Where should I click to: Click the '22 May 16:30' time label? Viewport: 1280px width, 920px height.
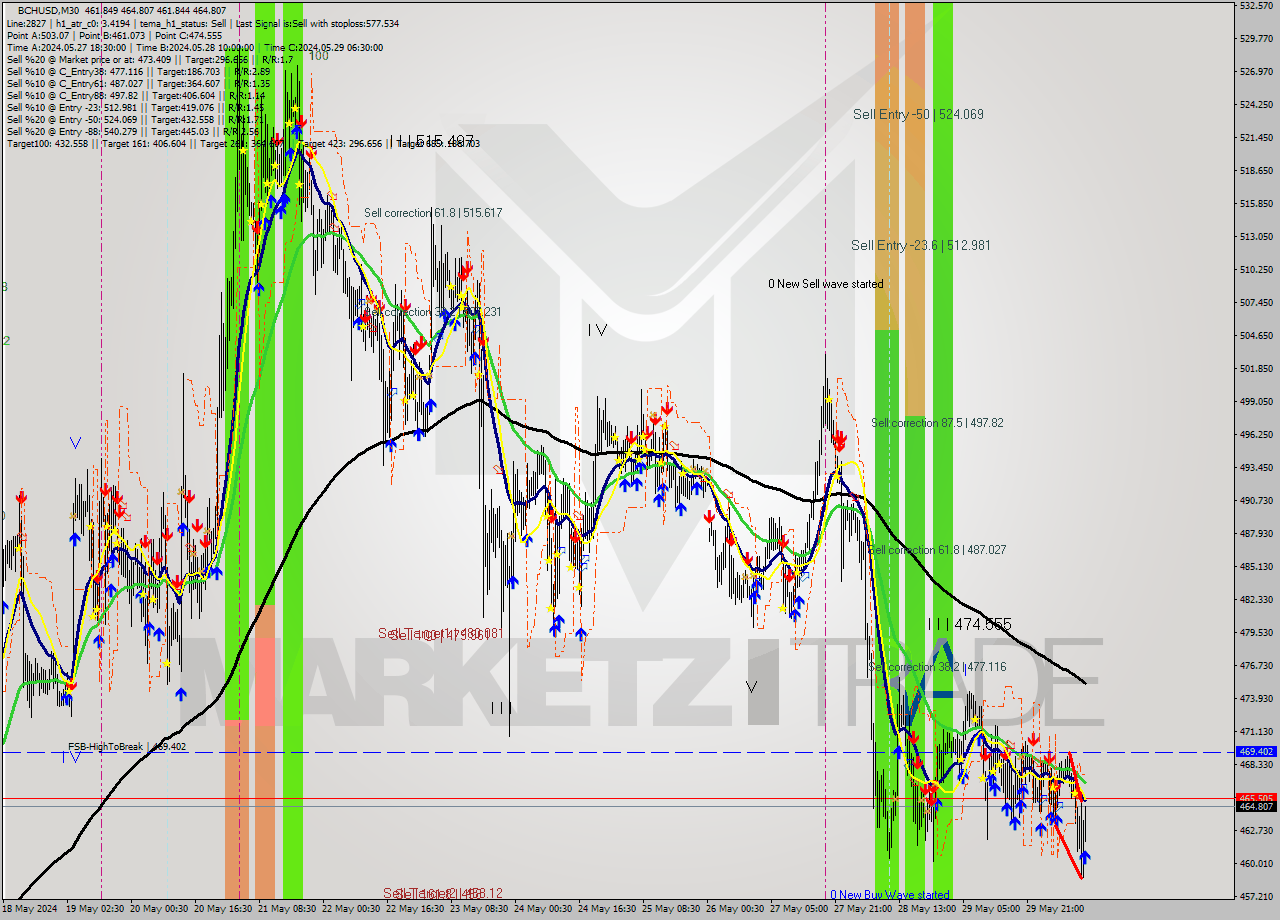click(414, 909)
